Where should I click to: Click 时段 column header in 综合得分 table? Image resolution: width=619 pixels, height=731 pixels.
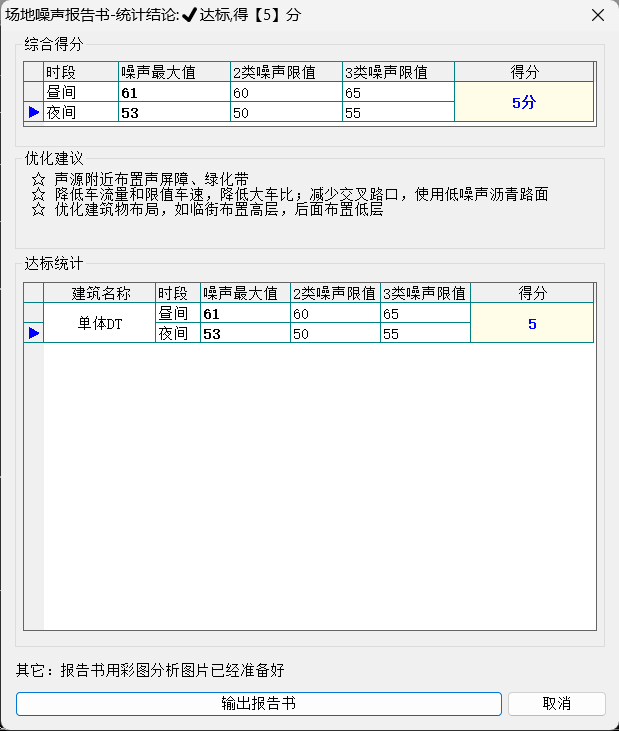[80, 72]
